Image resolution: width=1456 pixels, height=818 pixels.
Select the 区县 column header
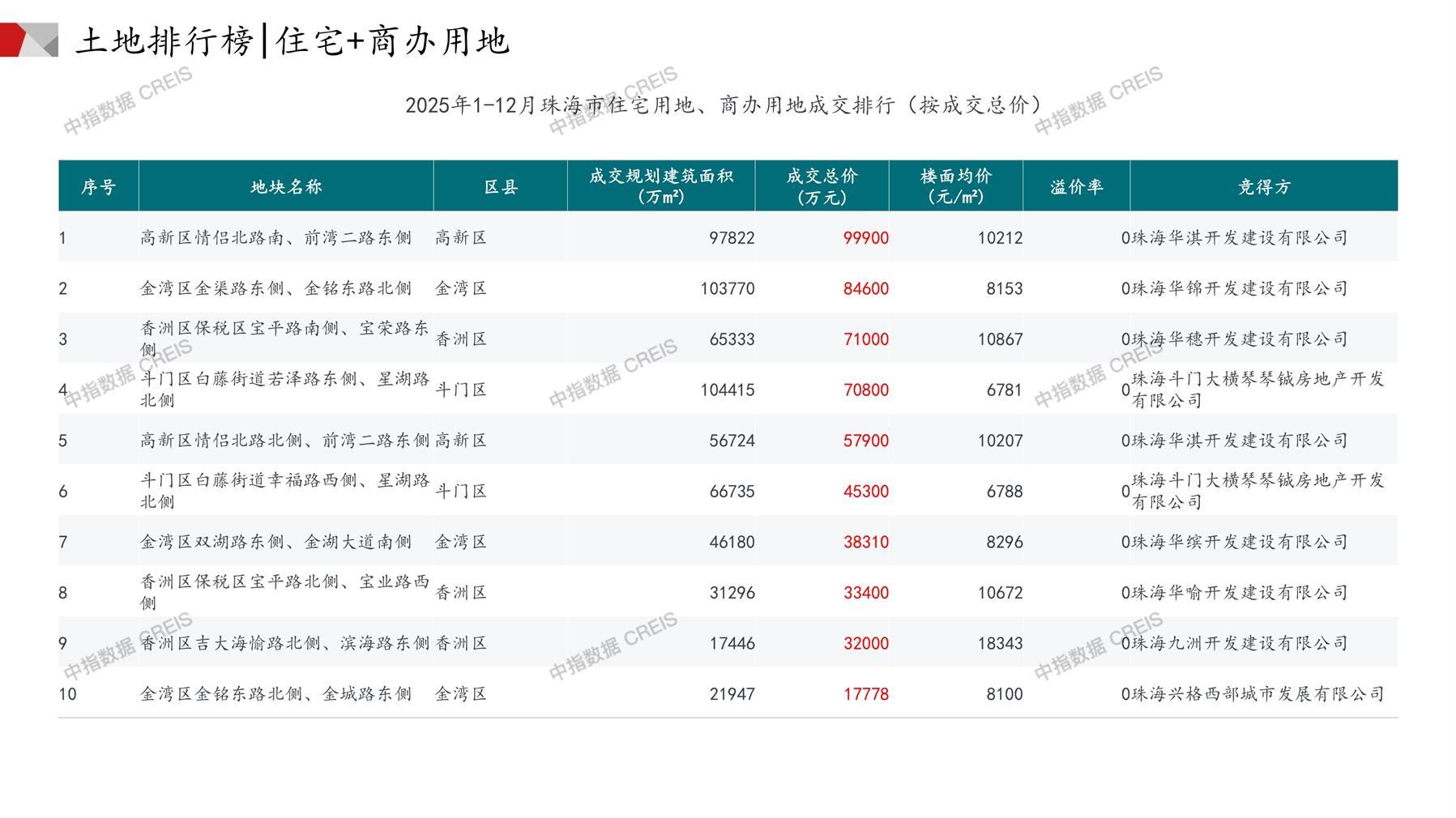(501, 187)
